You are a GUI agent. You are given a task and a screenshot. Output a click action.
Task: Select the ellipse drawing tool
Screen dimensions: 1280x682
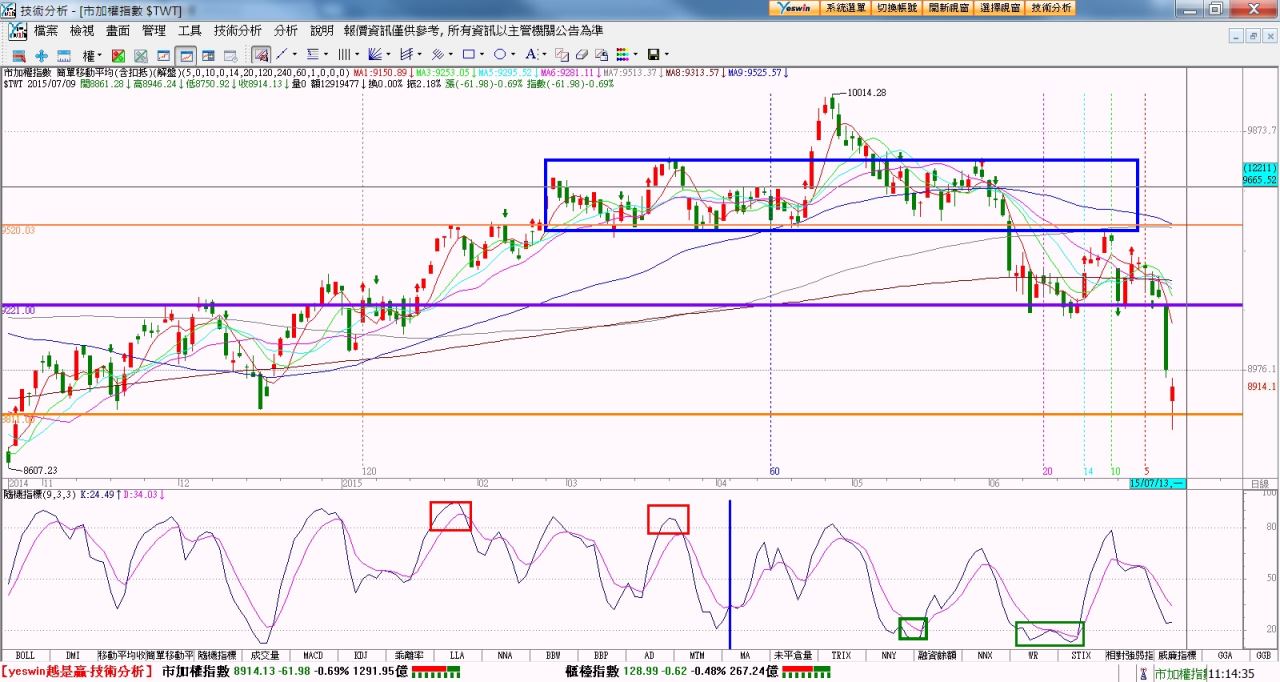tap(499, 54)
